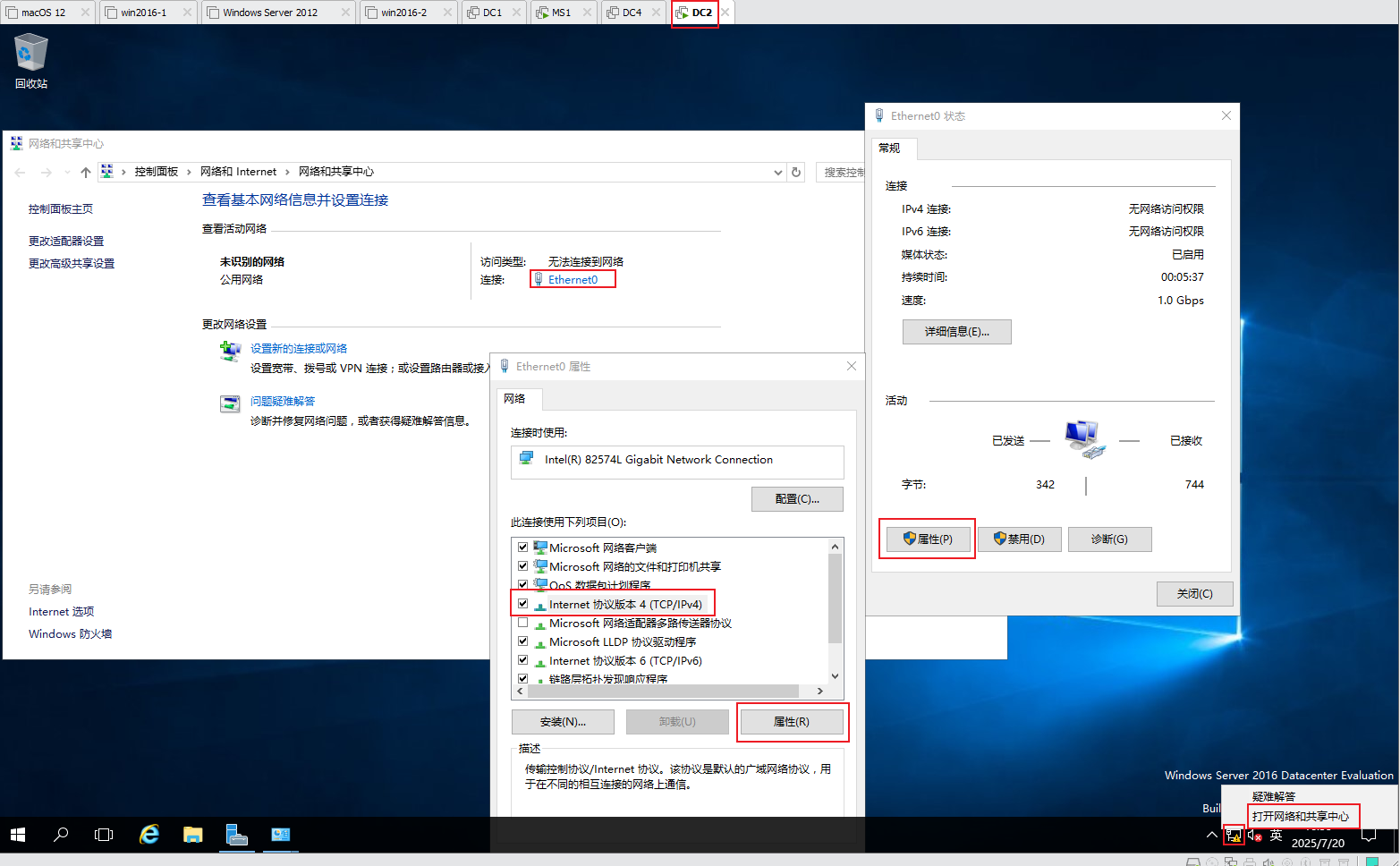Click the 安装(N)... button
Screen dimensions: 1400x866
pyautogui.click(x=563, y=722)
